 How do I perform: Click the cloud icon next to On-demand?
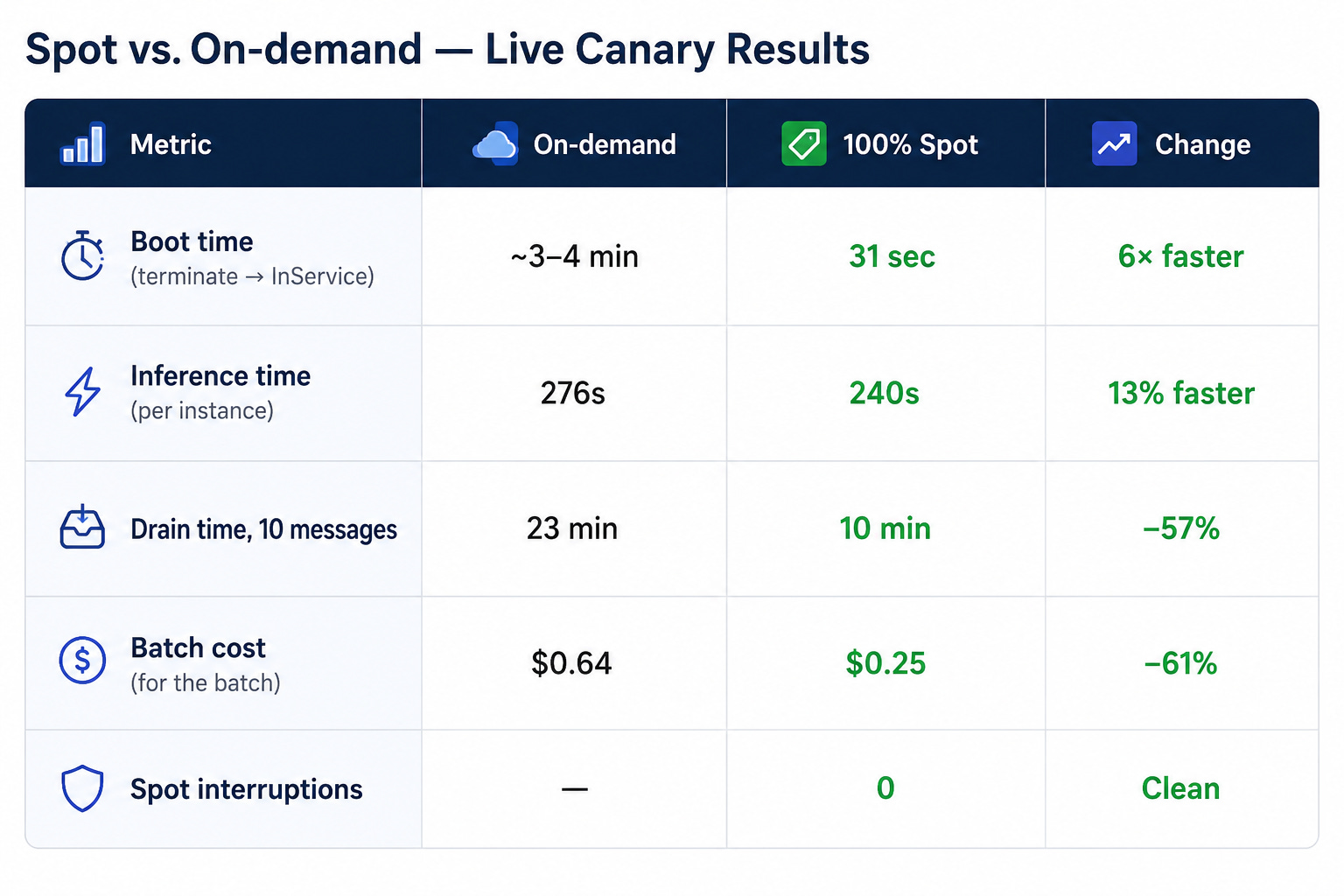pos(495,144)
